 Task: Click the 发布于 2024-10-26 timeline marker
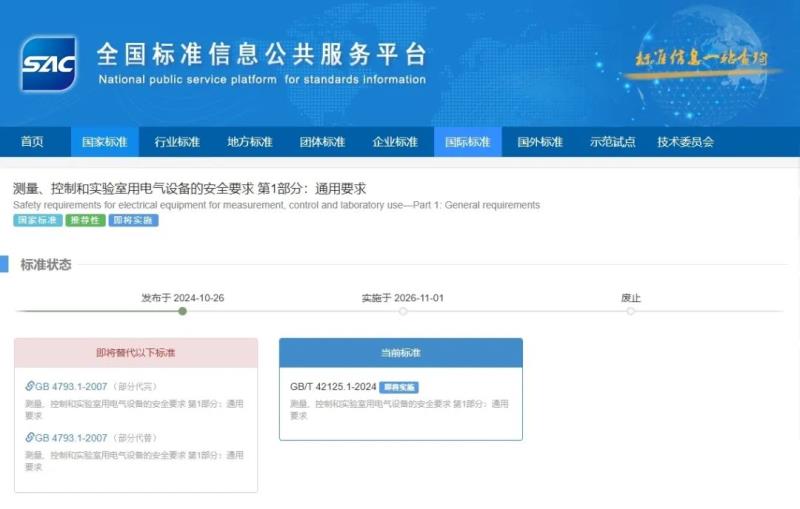182,311
